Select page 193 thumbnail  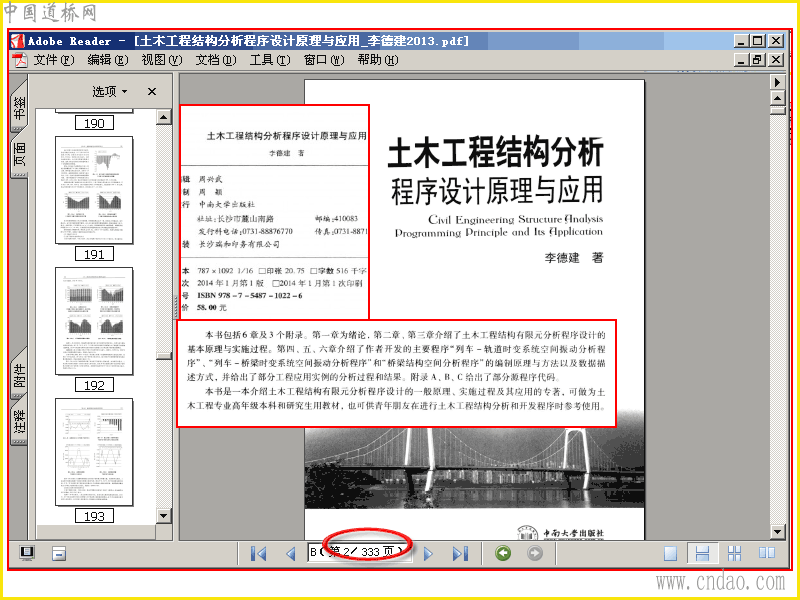tap(94, 452)
